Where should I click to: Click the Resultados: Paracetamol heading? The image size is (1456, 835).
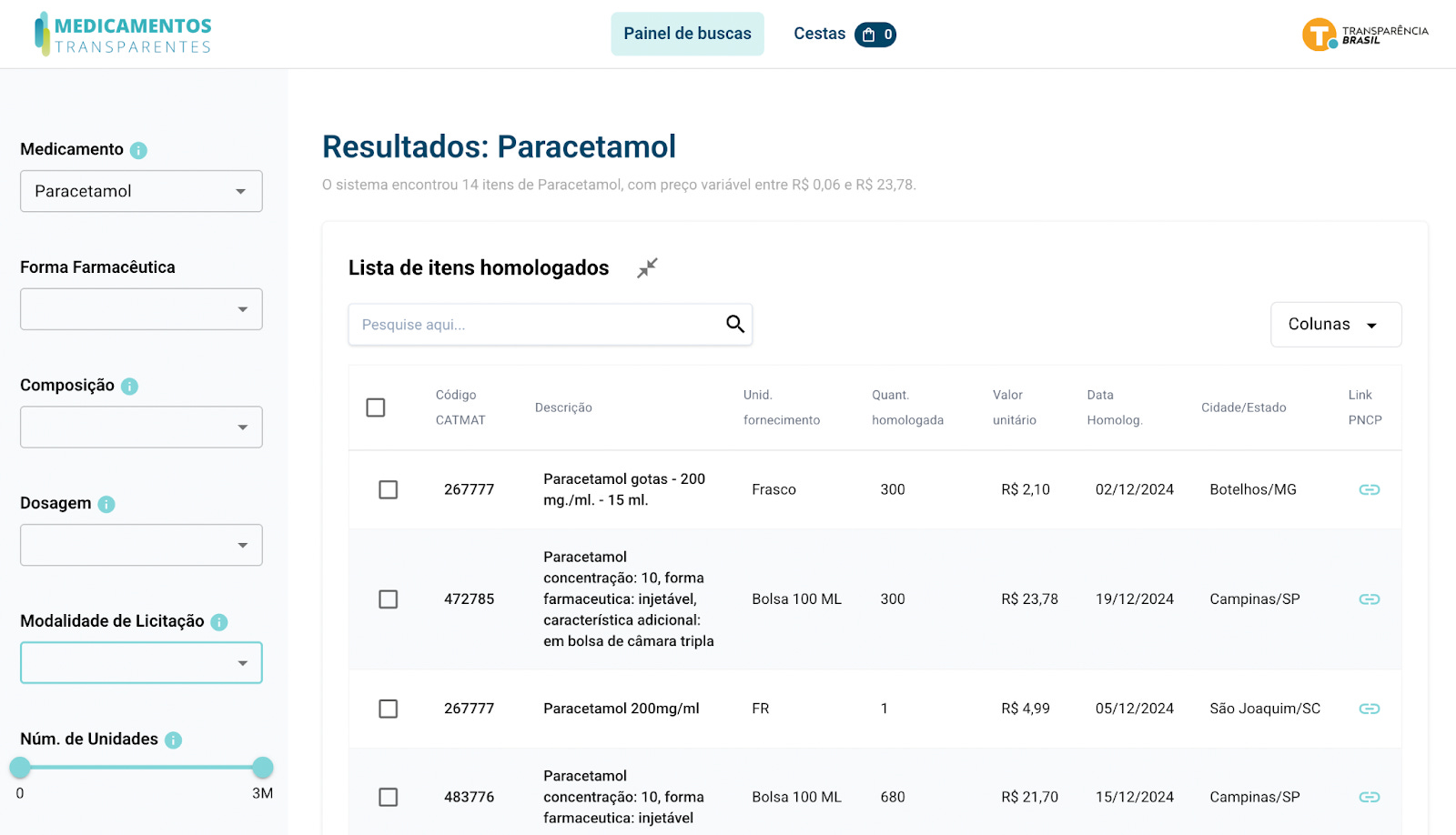pos(499,146)
